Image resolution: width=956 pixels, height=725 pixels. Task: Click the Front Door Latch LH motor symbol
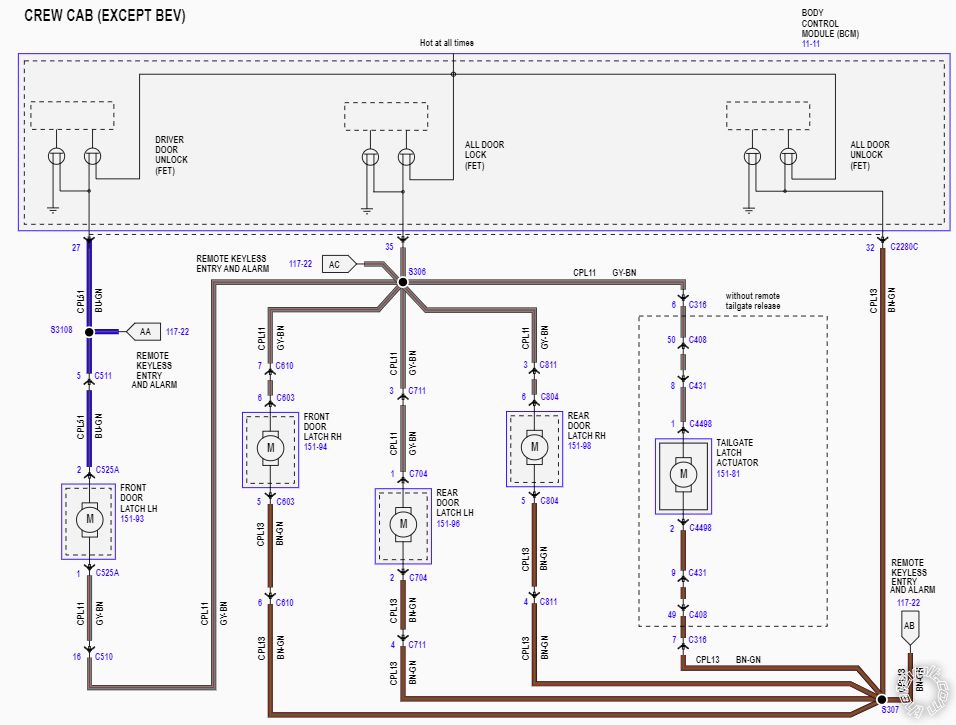(90, 520)
